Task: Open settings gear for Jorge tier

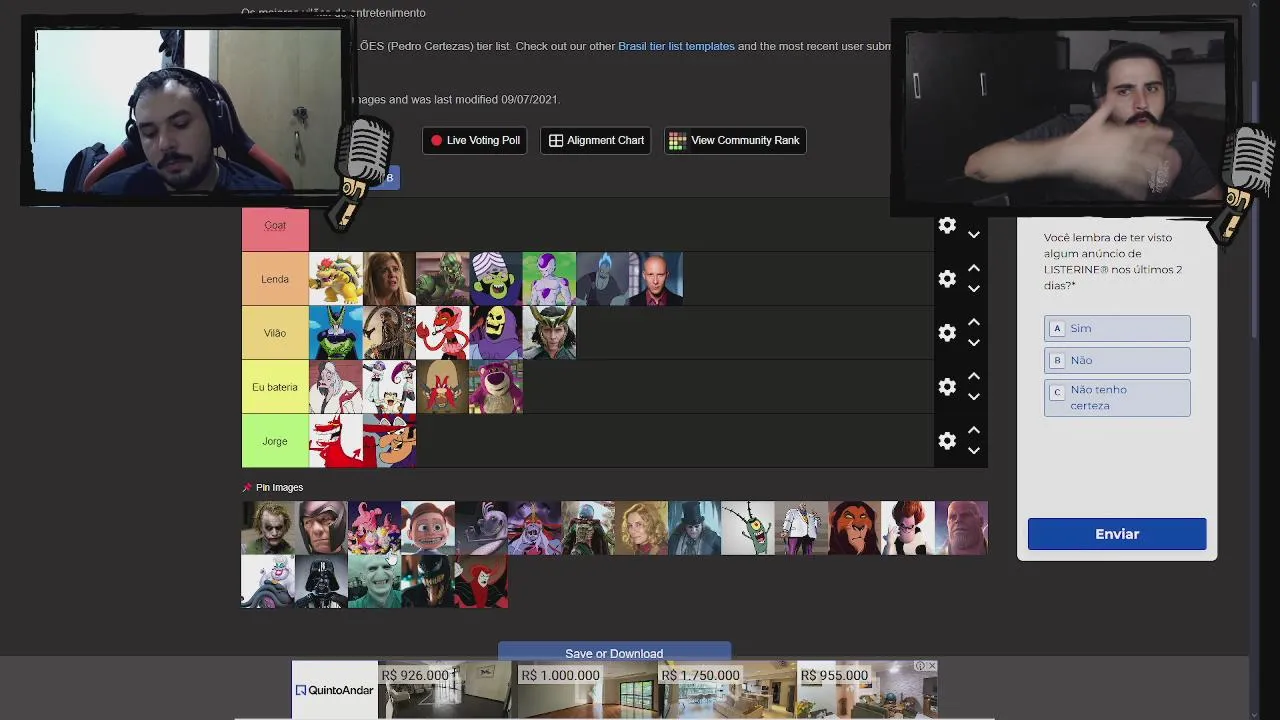Action: coord(947,441)
